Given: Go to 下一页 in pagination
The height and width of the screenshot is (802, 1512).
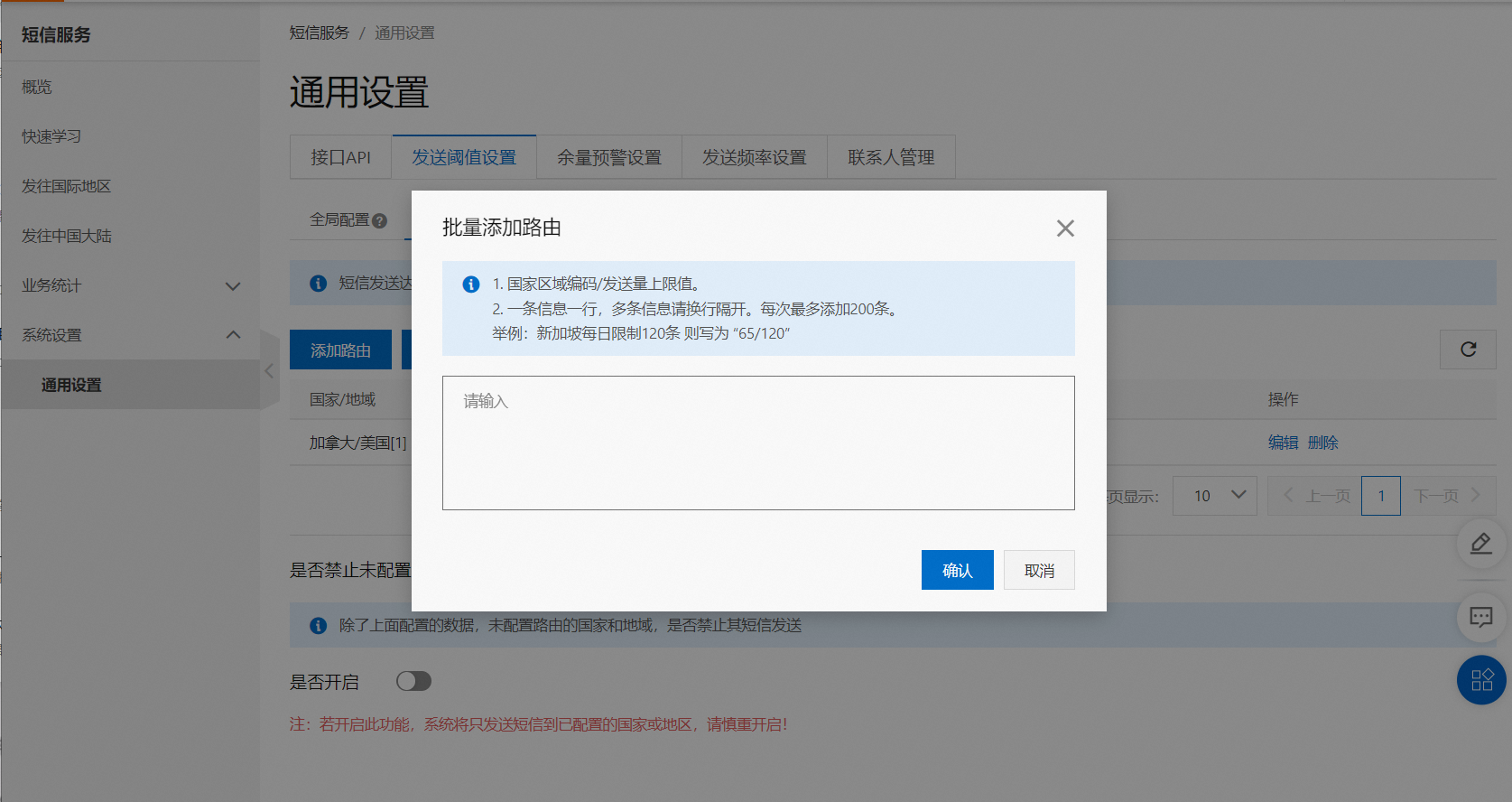Looking at the screenshot, I should [1448, 496].
